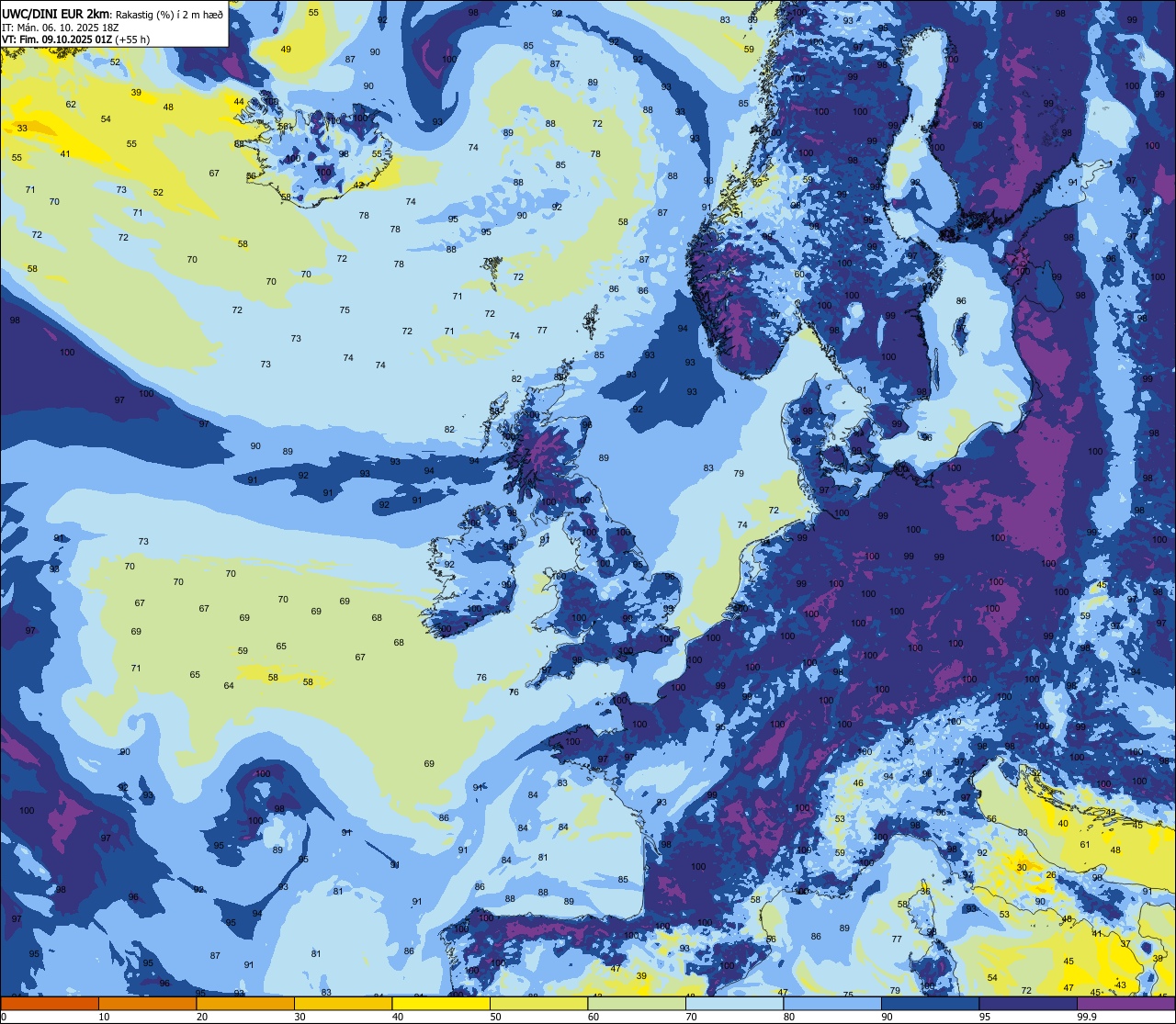Screen dimensions: 1176x1024
Task: Click the legend scale label "60"
Action: click(594, 1017)
